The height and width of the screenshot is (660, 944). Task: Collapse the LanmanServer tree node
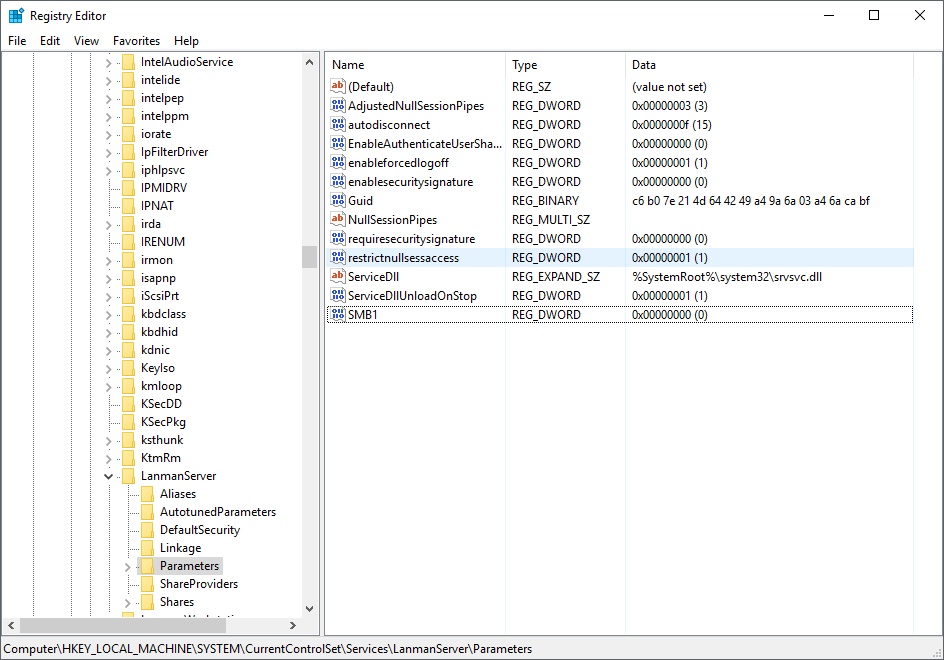pos(109,477)
